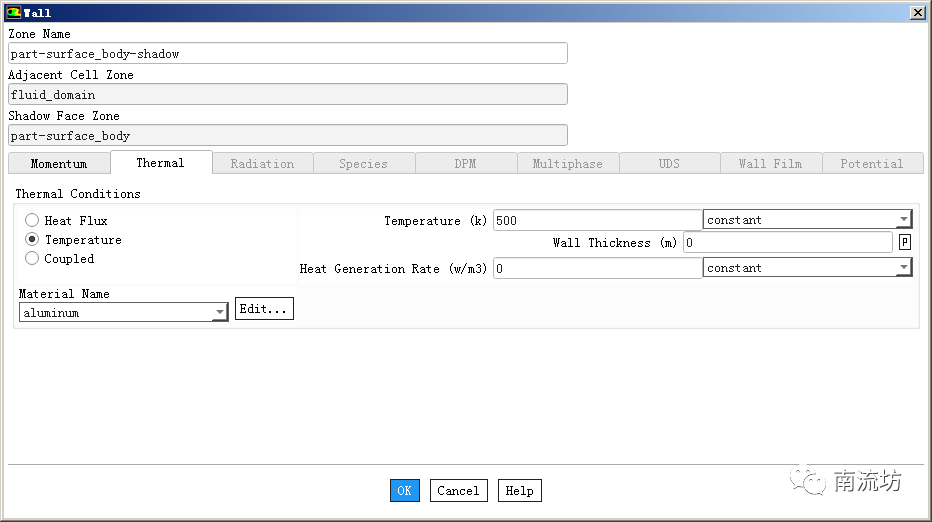Click the Heat Generation Rate value field
Screen dimensions: 932x522
coord(597,269)
